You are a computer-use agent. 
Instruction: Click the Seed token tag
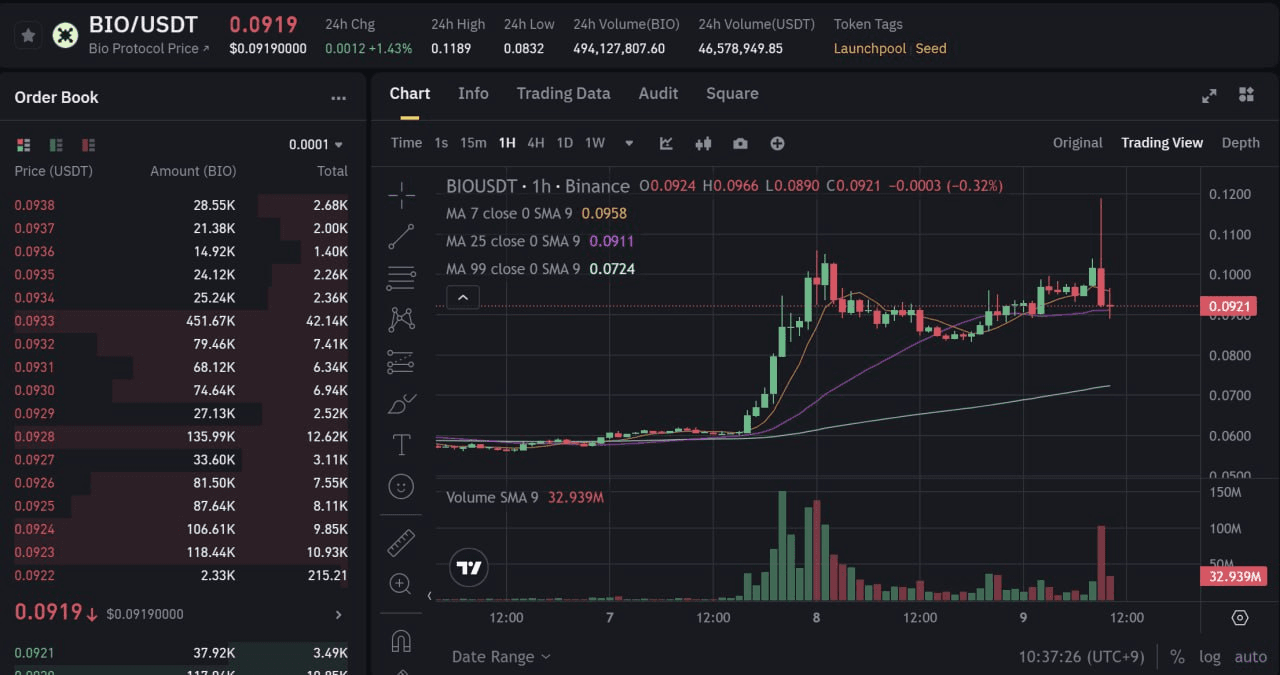(x=931, y=48)
